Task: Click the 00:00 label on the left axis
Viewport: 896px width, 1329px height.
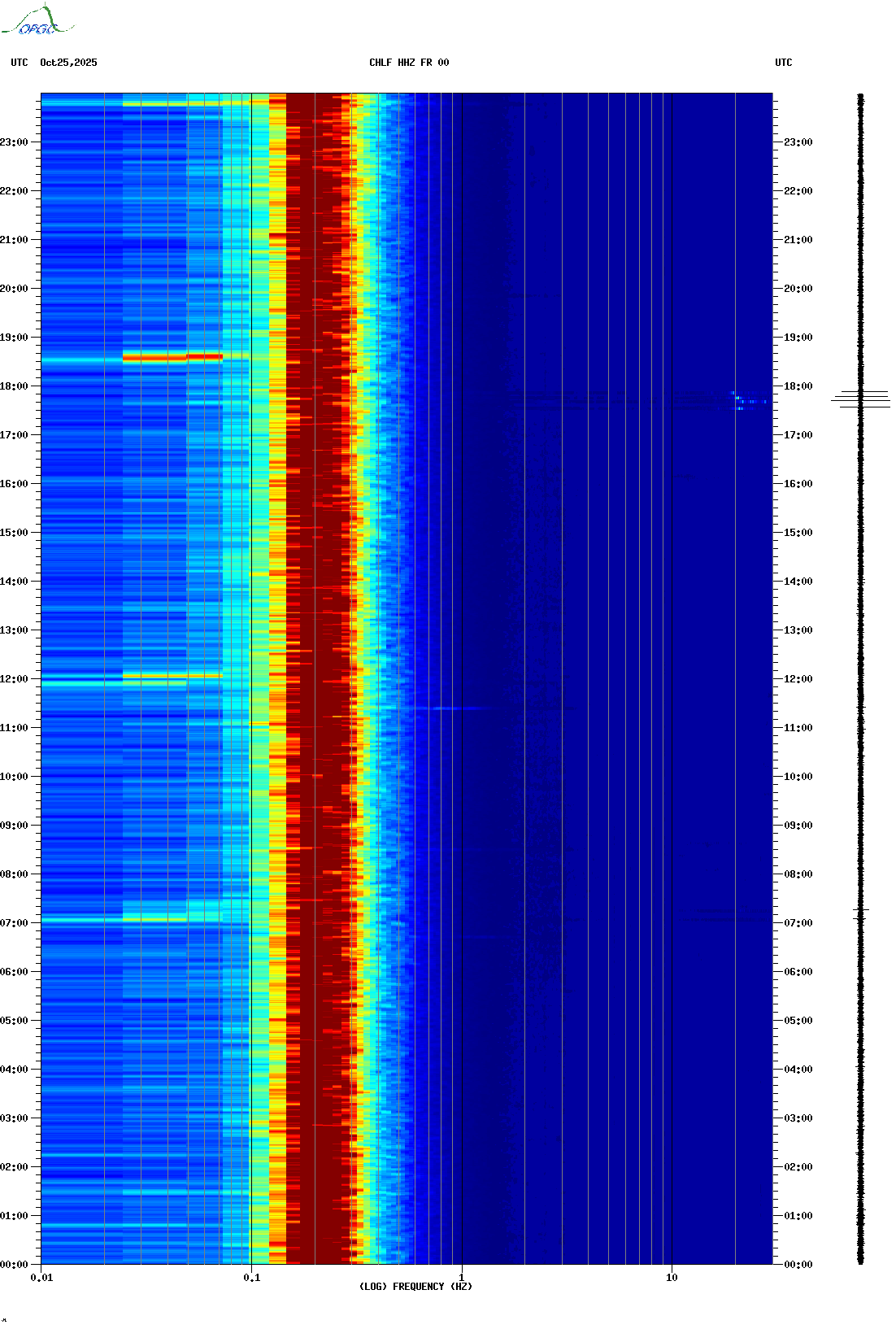Action: [x=15, y=1265]
